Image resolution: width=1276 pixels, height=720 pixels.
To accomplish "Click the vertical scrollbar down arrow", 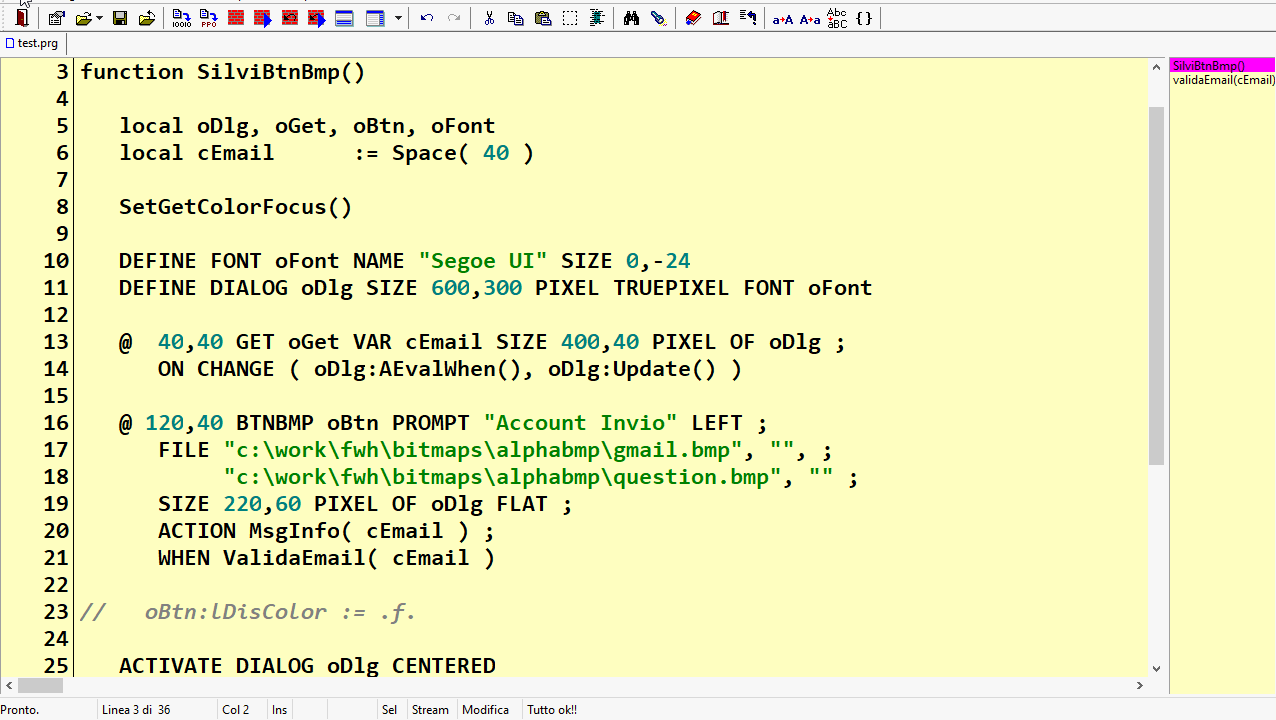I will click(1156, 668).
